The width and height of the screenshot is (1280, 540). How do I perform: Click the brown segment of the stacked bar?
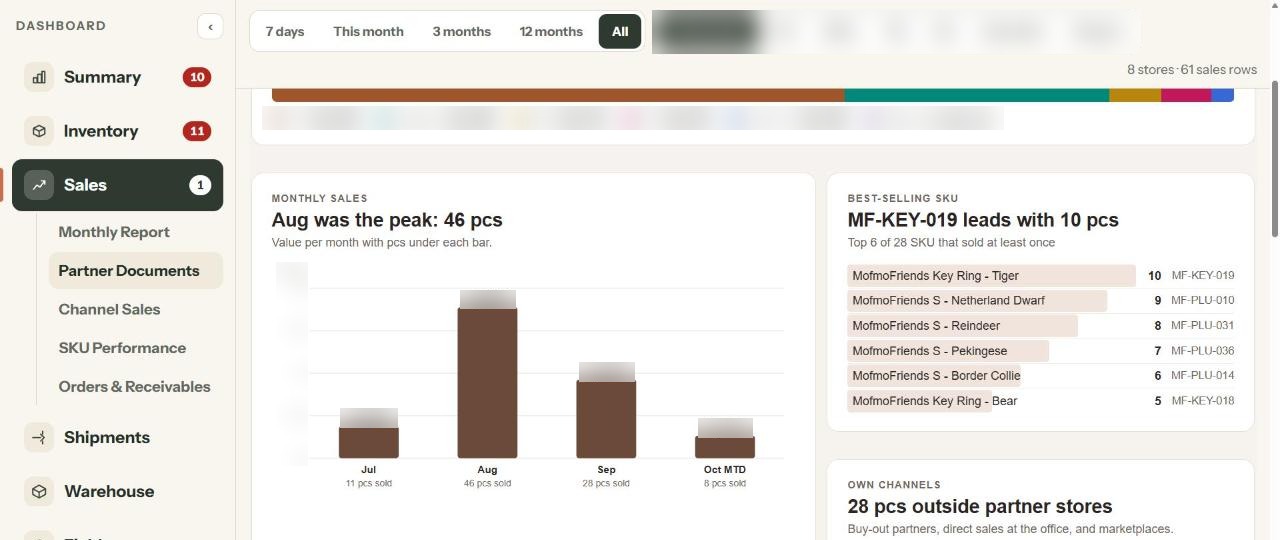558,95
